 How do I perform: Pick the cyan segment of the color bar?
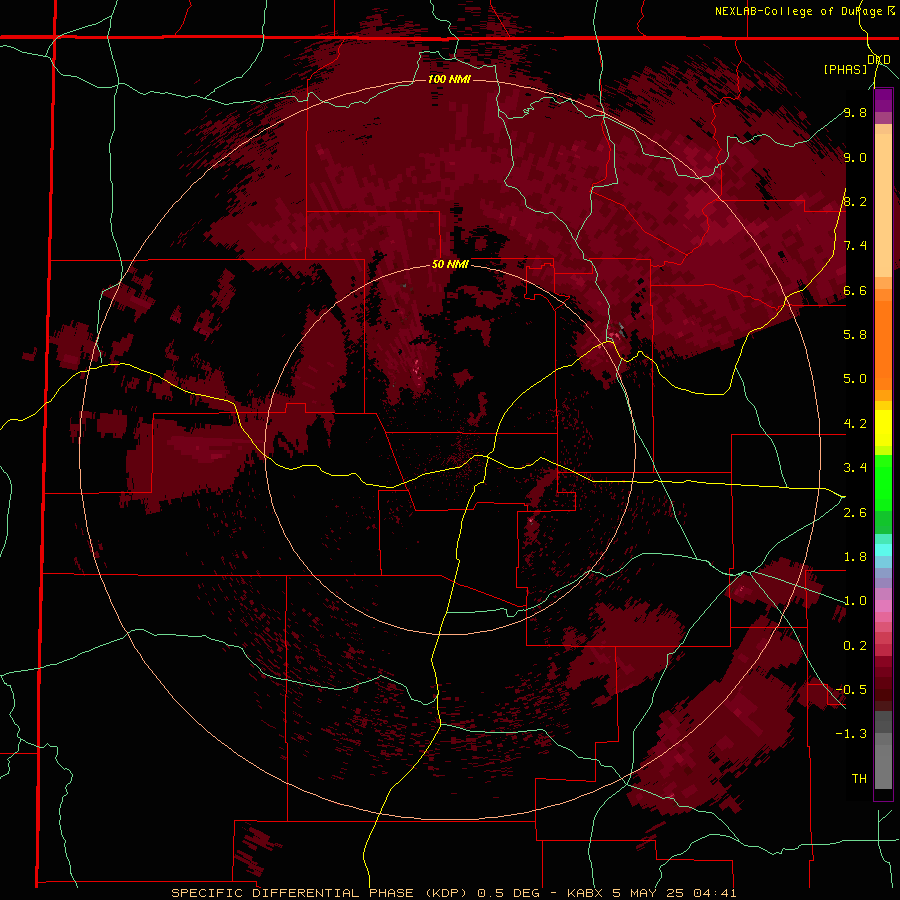(x=883, y=550)
